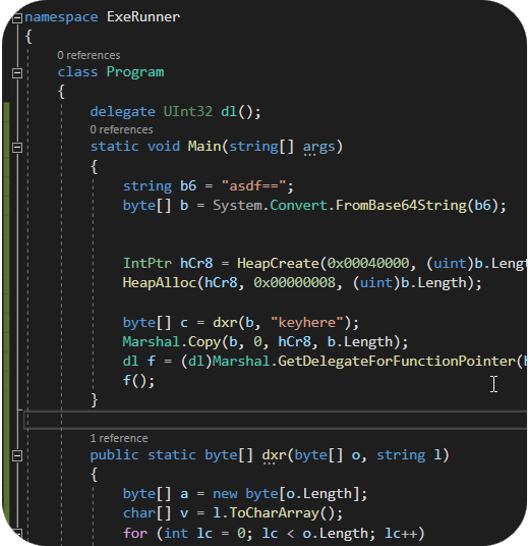Click Copy in the Marshal.Copy call
This screenshot has width=529, height=546.
click(x=204, y=342)
